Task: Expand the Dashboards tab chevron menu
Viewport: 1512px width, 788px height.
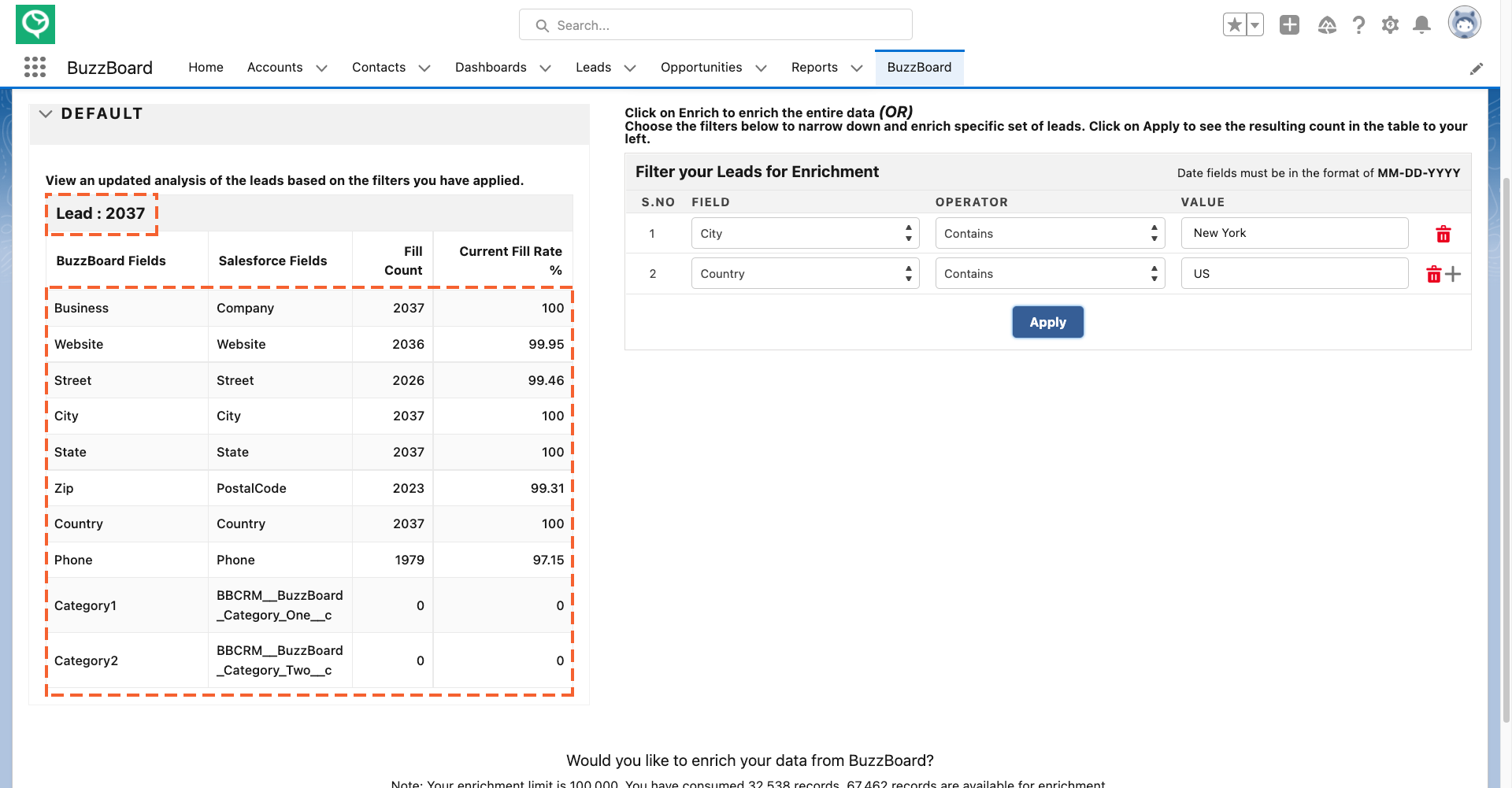Action: [x=545, y=68]
